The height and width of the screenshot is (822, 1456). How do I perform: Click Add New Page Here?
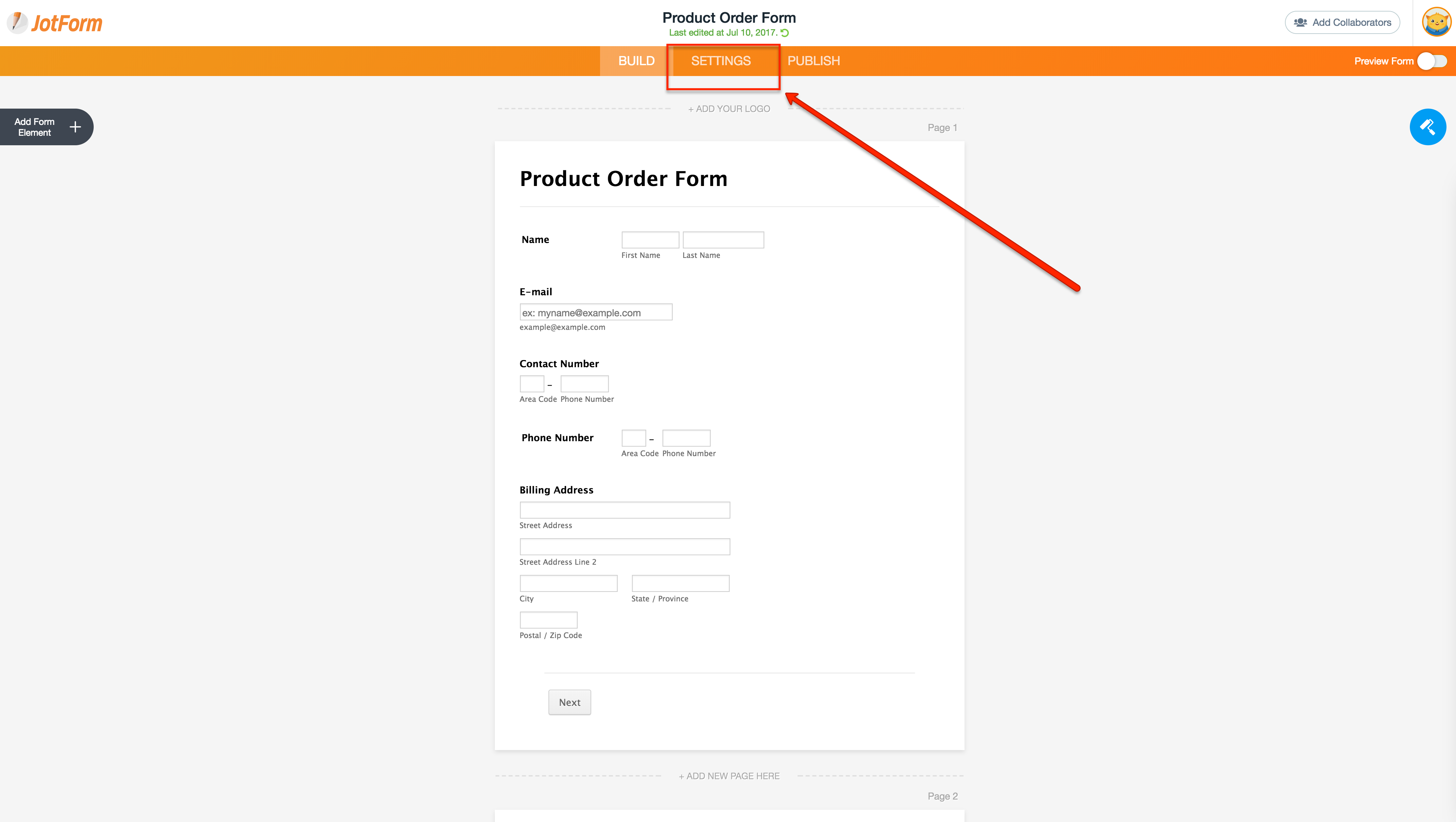(x=729, y=776)
